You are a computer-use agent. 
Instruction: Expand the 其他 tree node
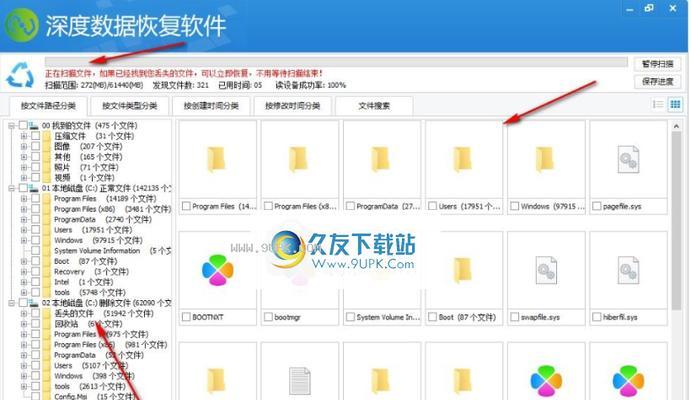[x=24, y=157]
